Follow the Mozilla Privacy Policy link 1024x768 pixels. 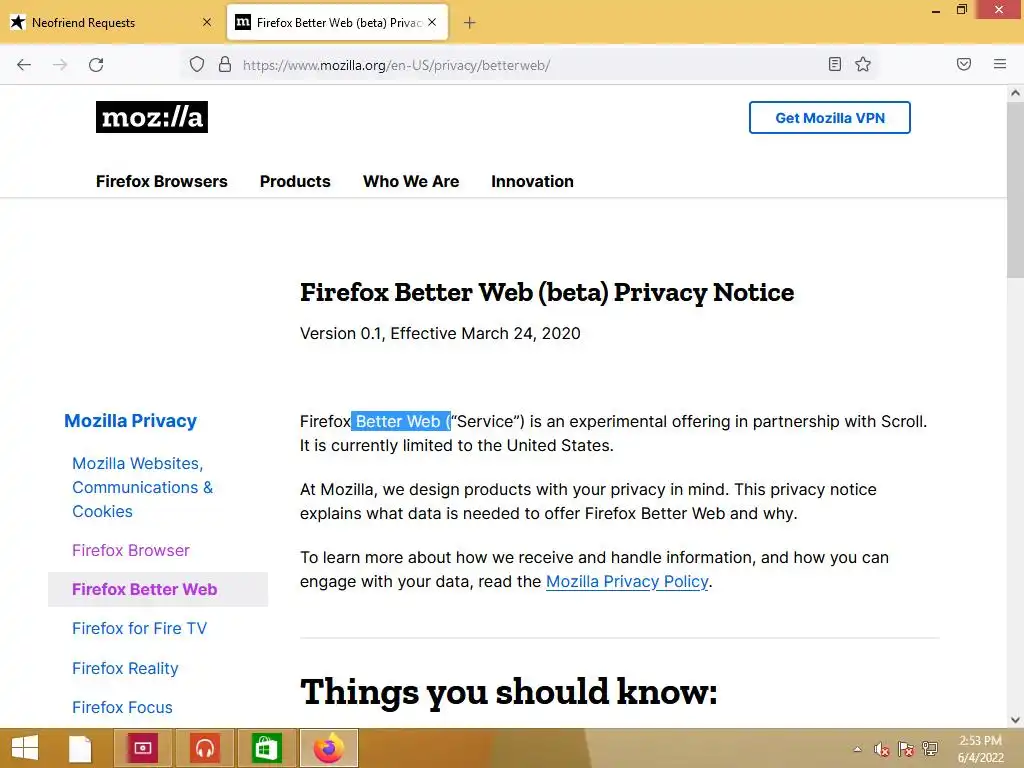[627, 581]
